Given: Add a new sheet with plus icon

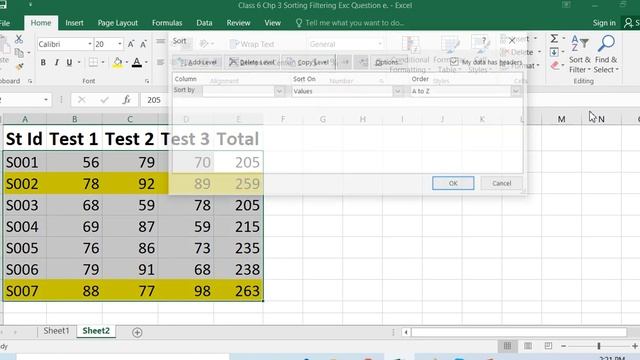Looking at the screenshot, I should pyautogui.click(x=137, y=333).
